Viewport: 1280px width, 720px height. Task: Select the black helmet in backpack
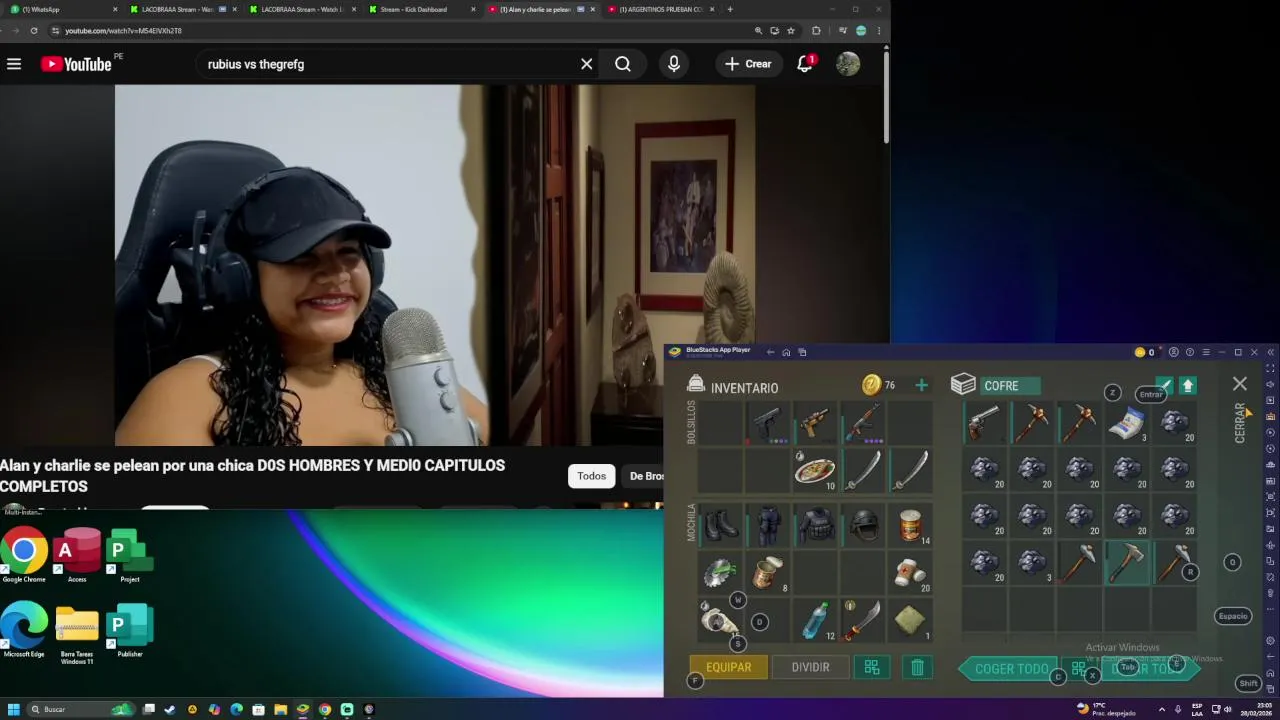(x=863, y=524)
